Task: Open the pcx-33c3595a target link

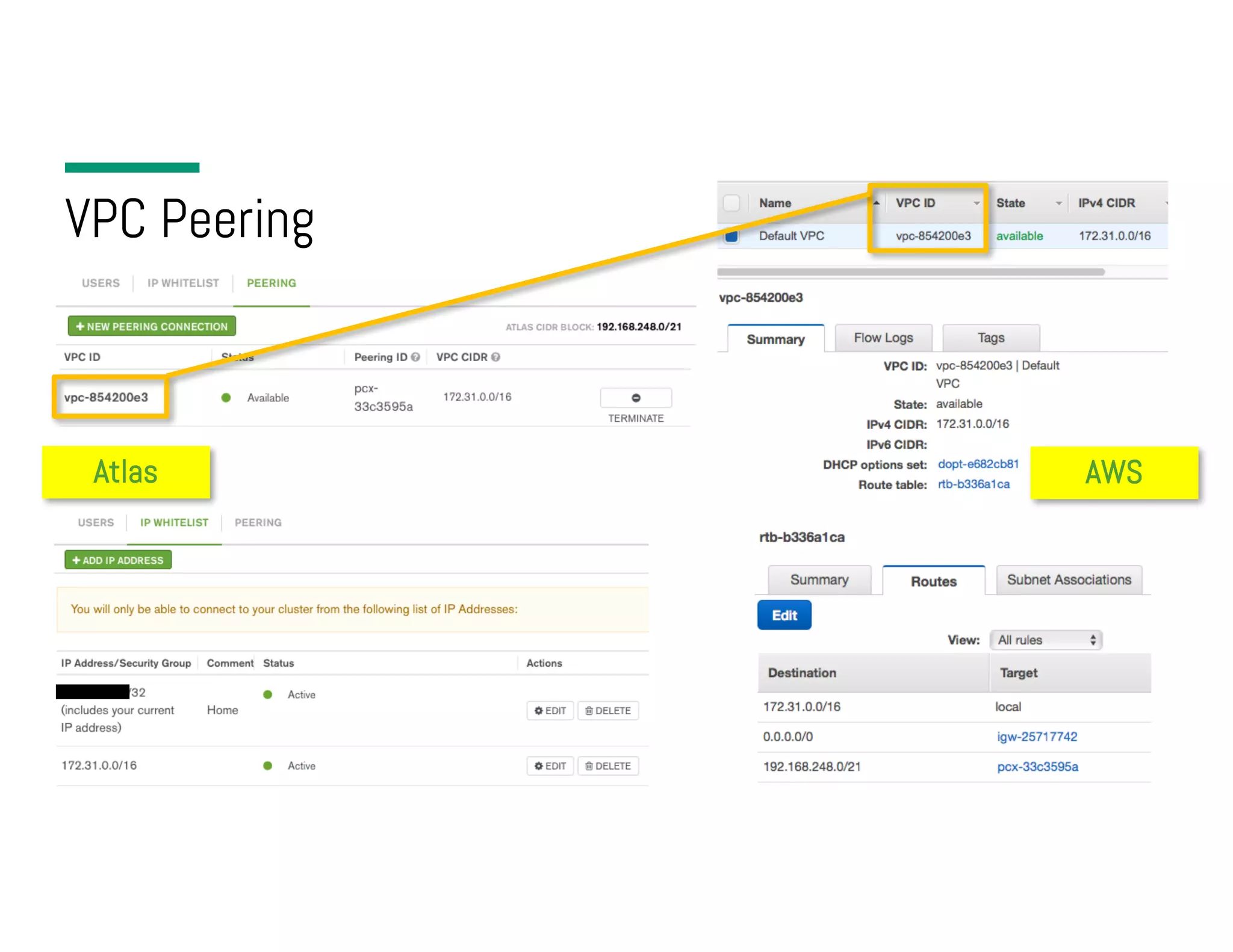Action: pos(1037,767)
